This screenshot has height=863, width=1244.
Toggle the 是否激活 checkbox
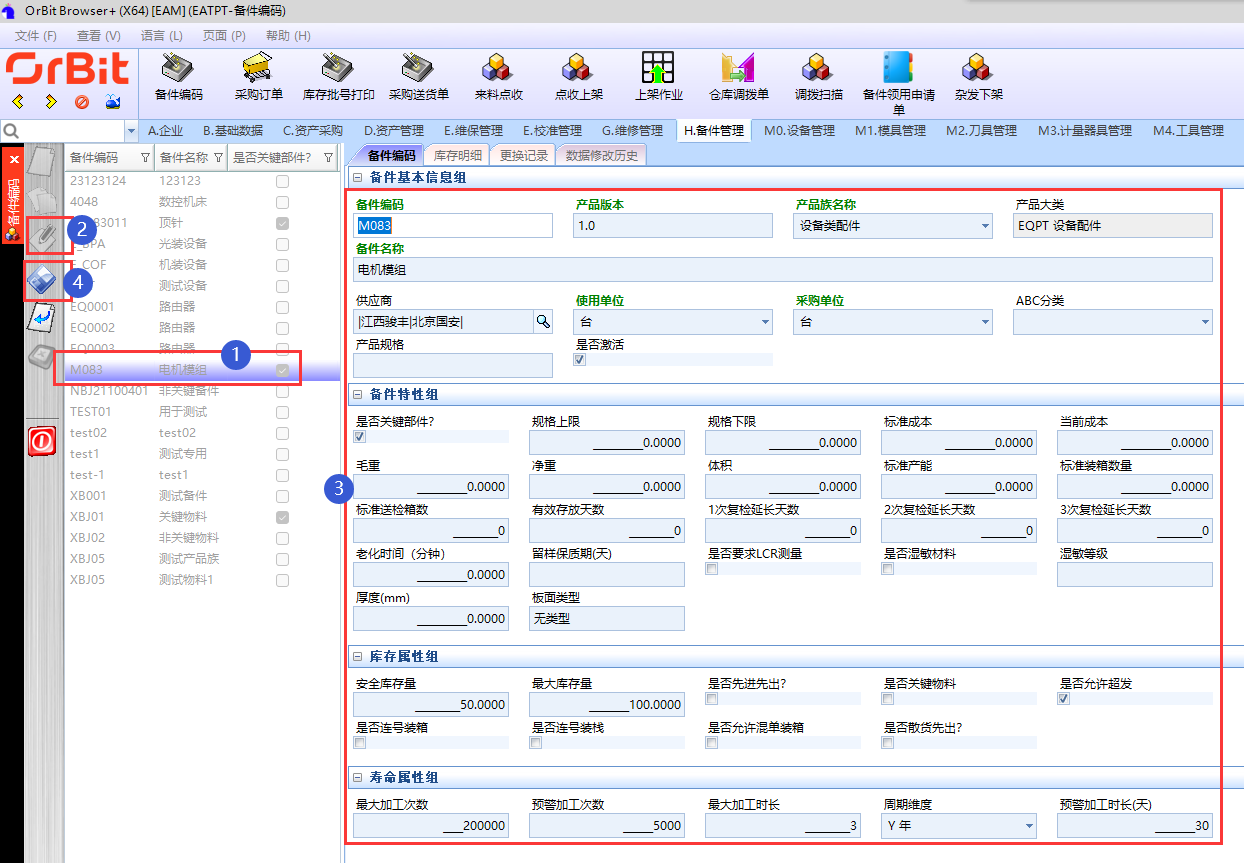coord(579,360)
